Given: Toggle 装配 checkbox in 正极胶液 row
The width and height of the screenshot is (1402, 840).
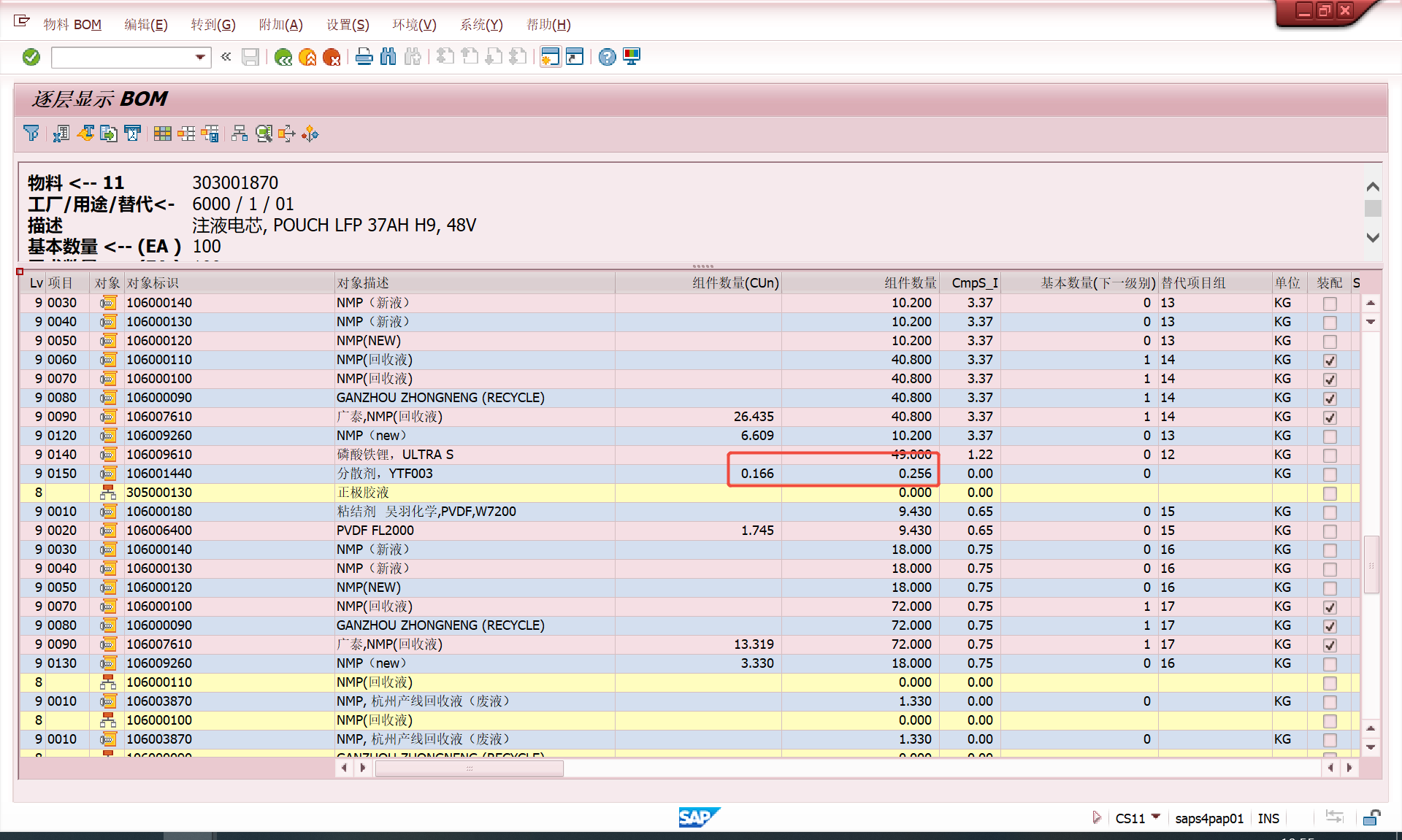Looking at the screenshot, I should coord(1330,493).
